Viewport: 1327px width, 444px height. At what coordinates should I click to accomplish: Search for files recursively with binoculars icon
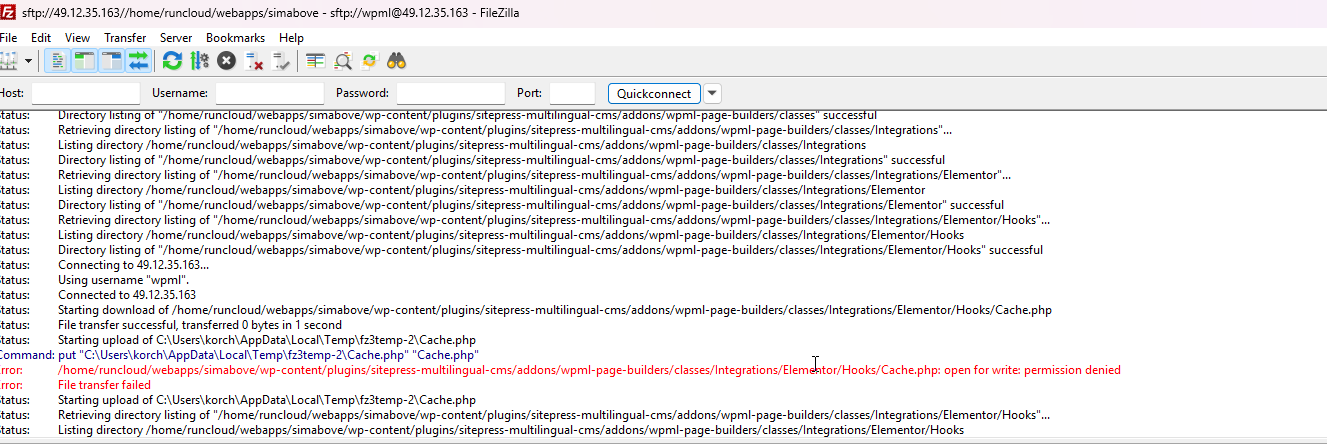pos(397,61)
